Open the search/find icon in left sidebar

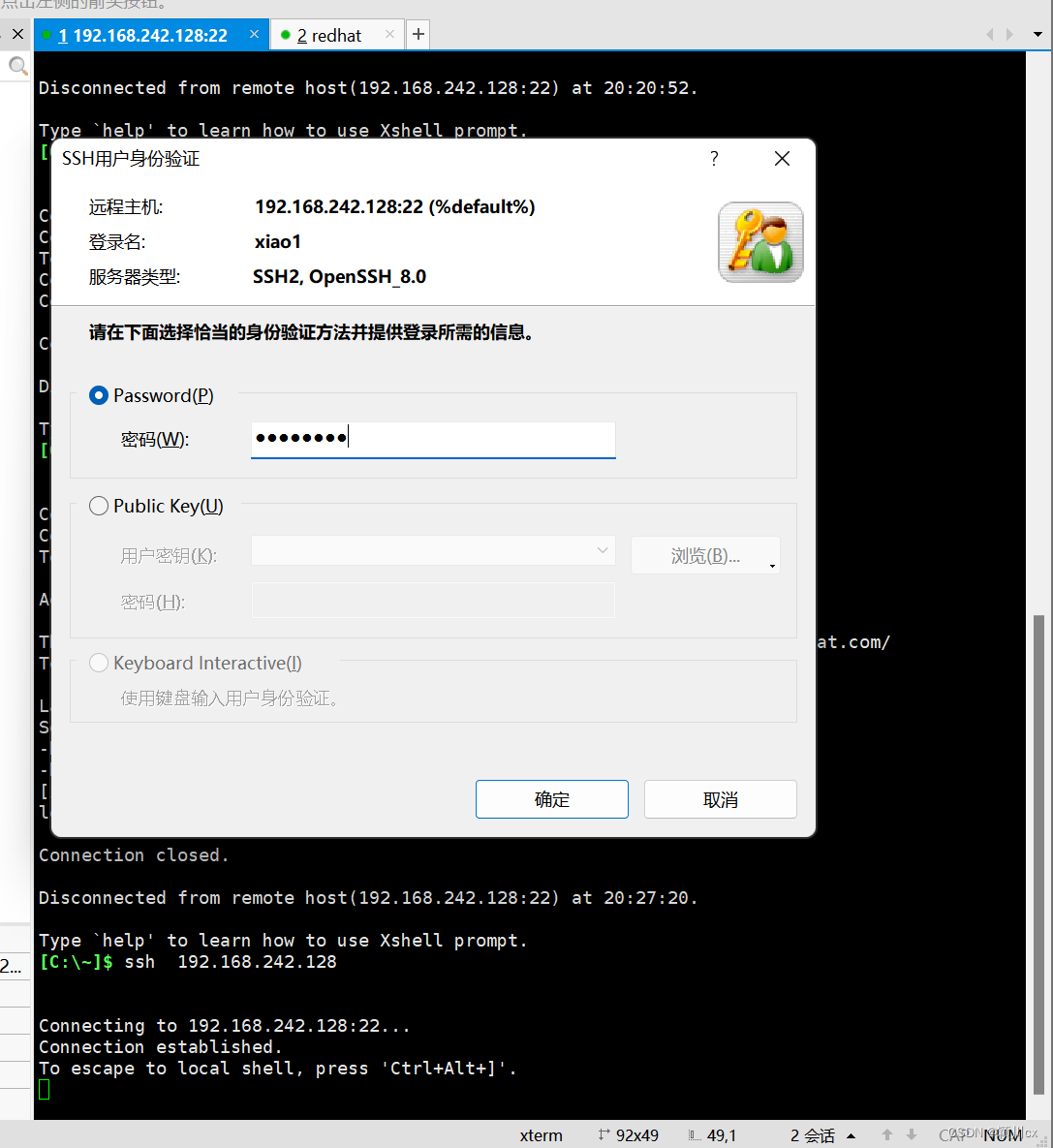[17, 66]
